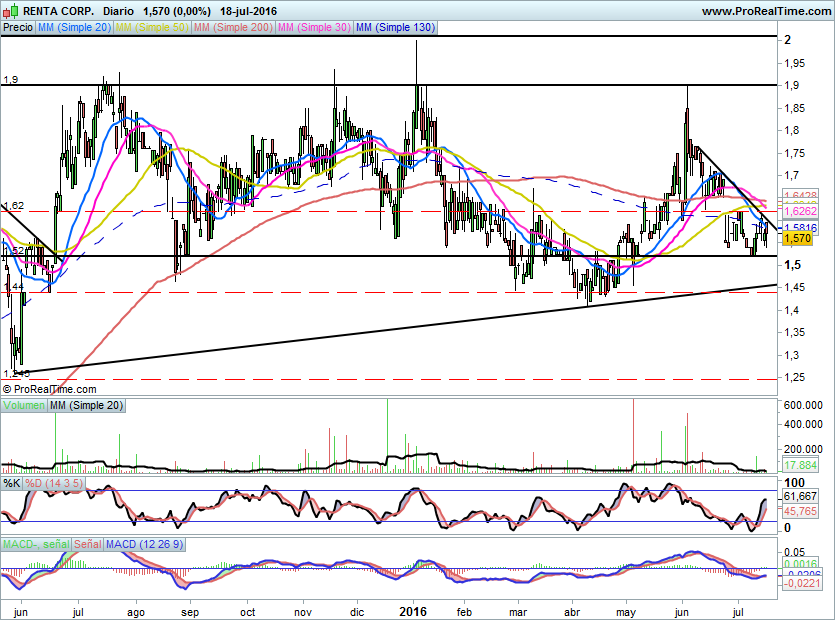Viewport: 835px width, 620px height.
Task: Select the Precio indicator label
Action: 17,28
